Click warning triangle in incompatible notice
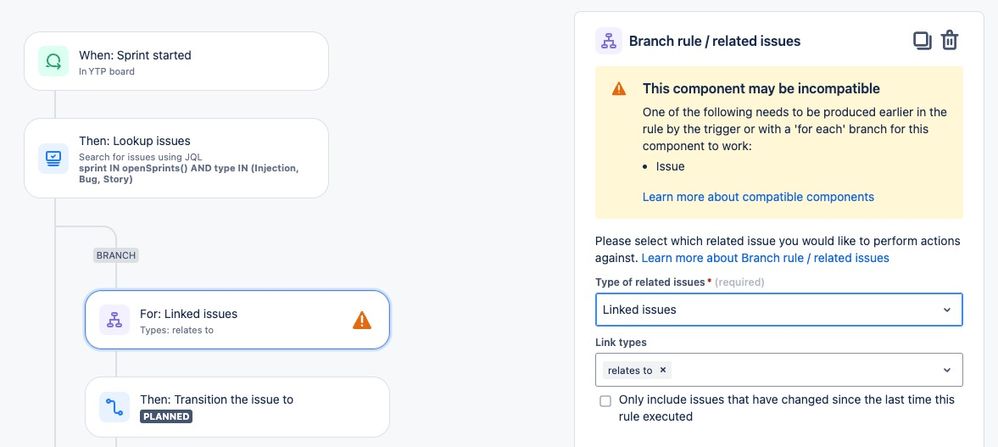998x447 pixels. (619, 89)
